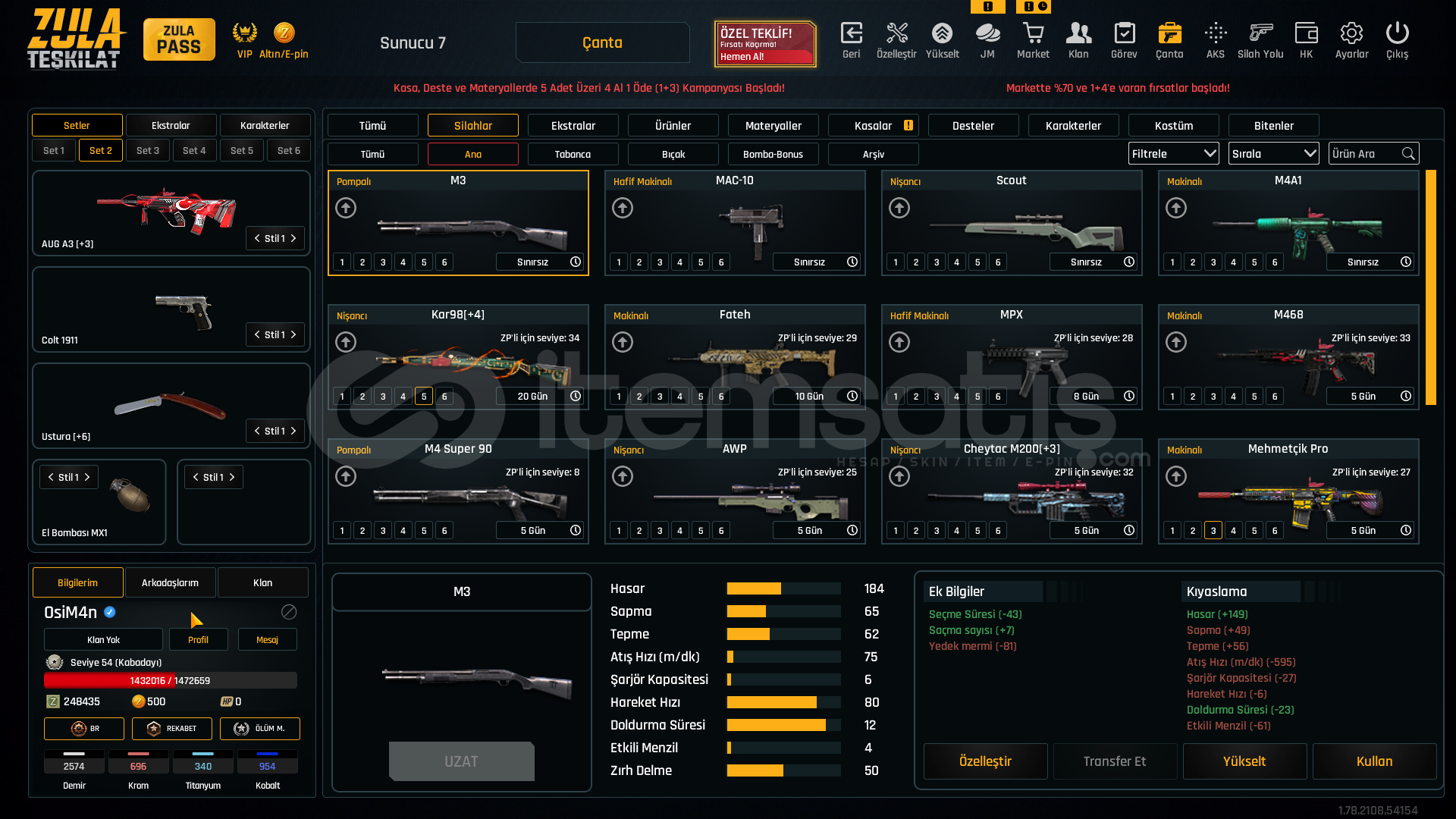Screen dimensions: 1456x819
Task: Click upgrade arrow on Scout card
Action: pos(899,208)
